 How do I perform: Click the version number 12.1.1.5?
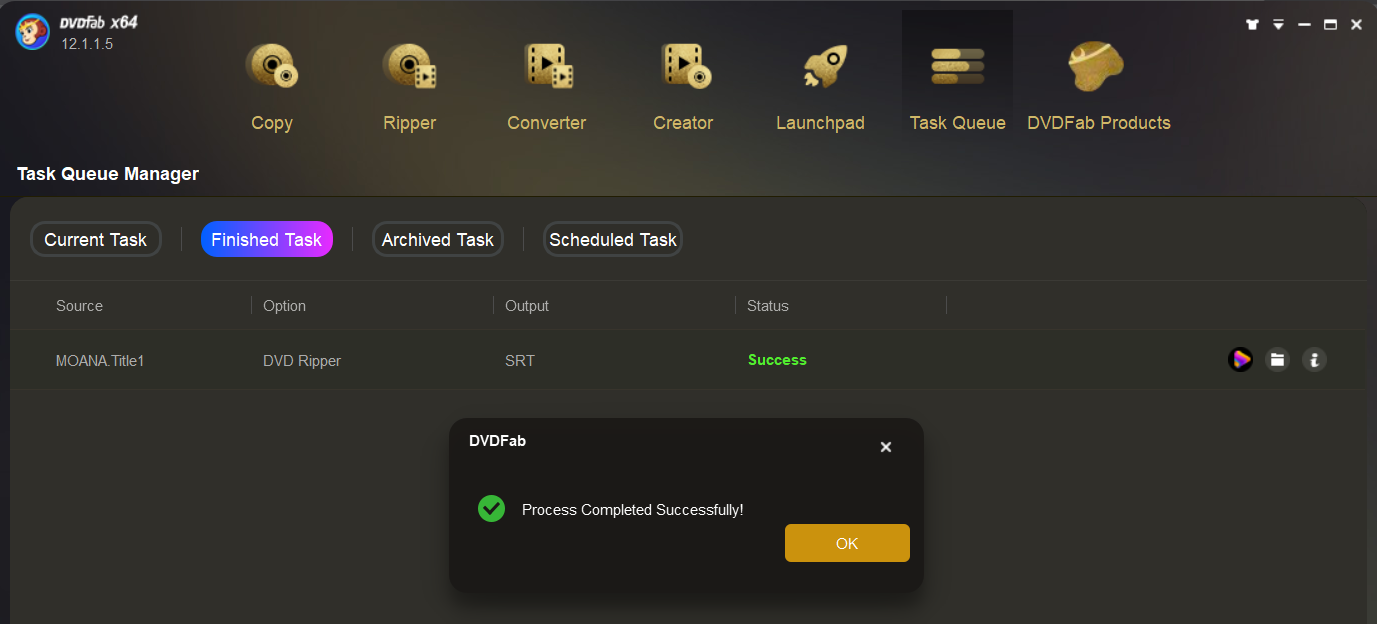[87, 44]
